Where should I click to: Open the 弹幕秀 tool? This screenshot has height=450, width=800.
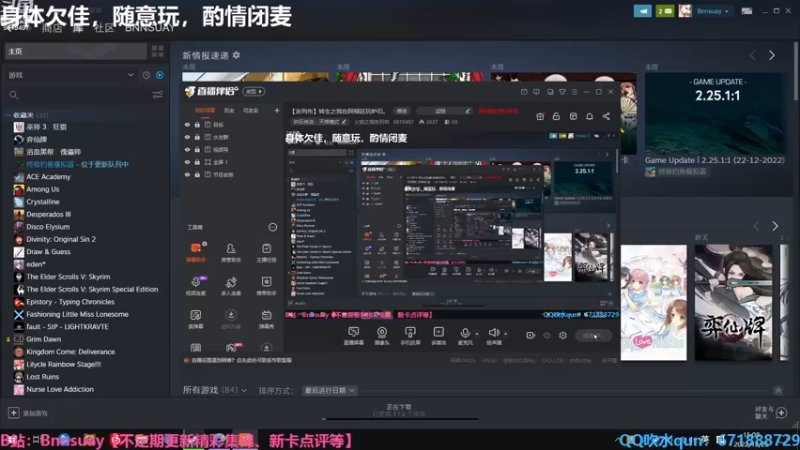266,319
